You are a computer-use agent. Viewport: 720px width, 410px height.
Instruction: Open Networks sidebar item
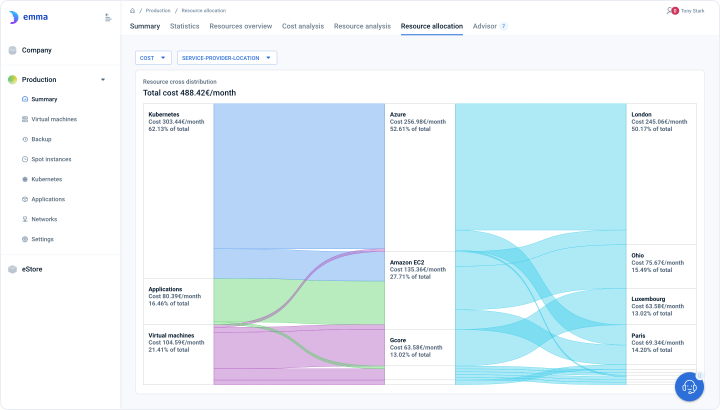point(44,219)
